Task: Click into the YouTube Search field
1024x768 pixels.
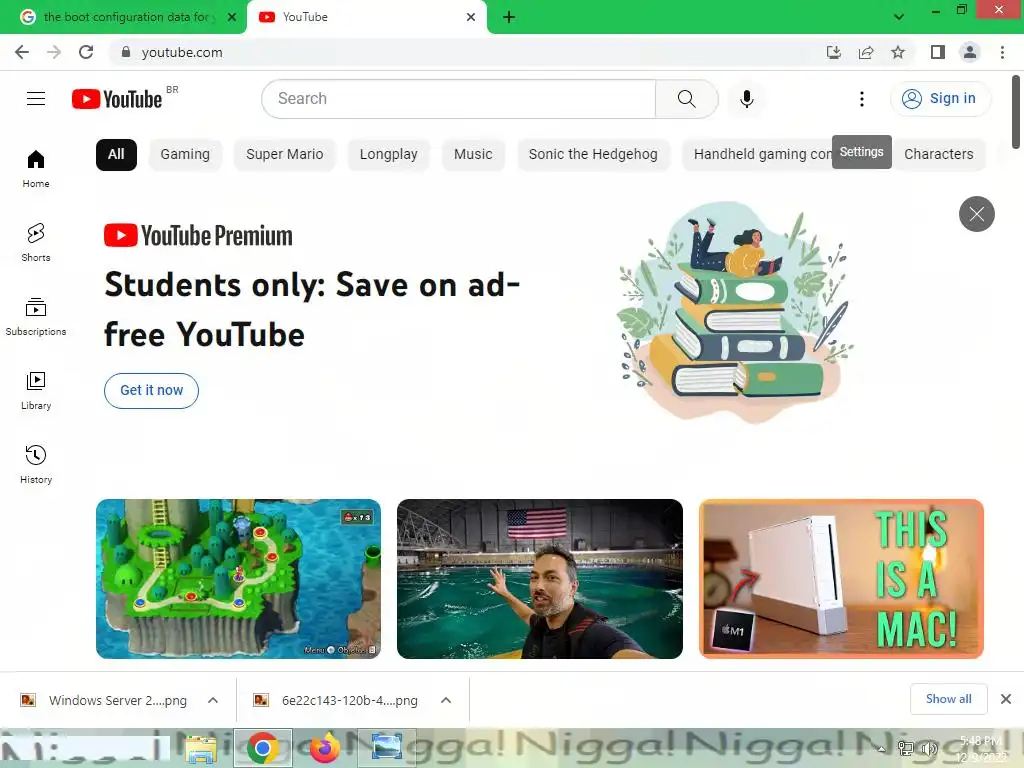Action: point(458,99)
